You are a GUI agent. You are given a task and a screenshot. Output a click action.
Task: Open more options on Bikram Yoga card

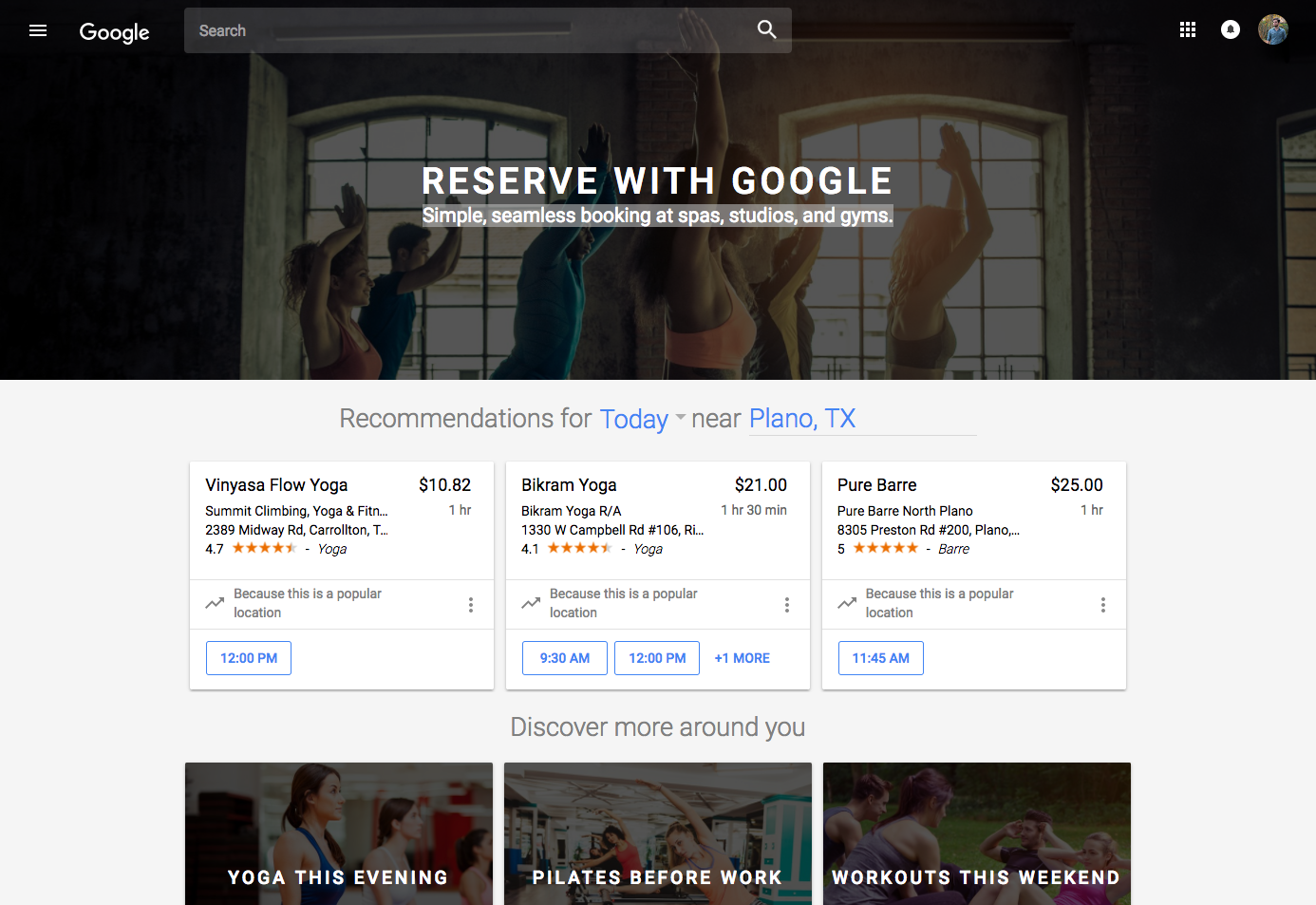coord(787,605)
